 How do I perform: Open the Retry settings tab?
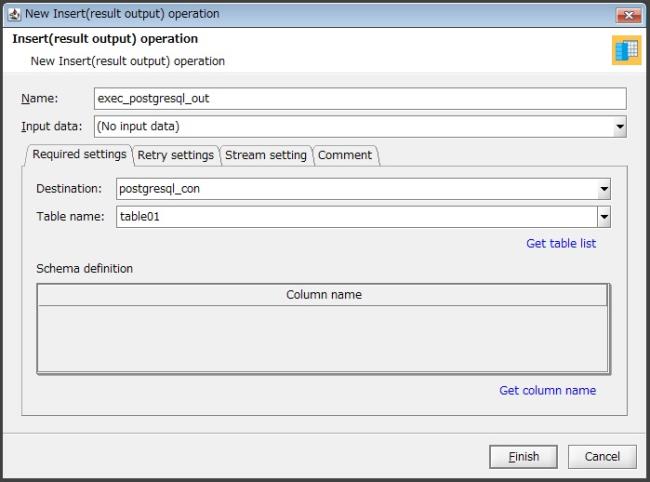pyautogui.click(x=175, y=155)
